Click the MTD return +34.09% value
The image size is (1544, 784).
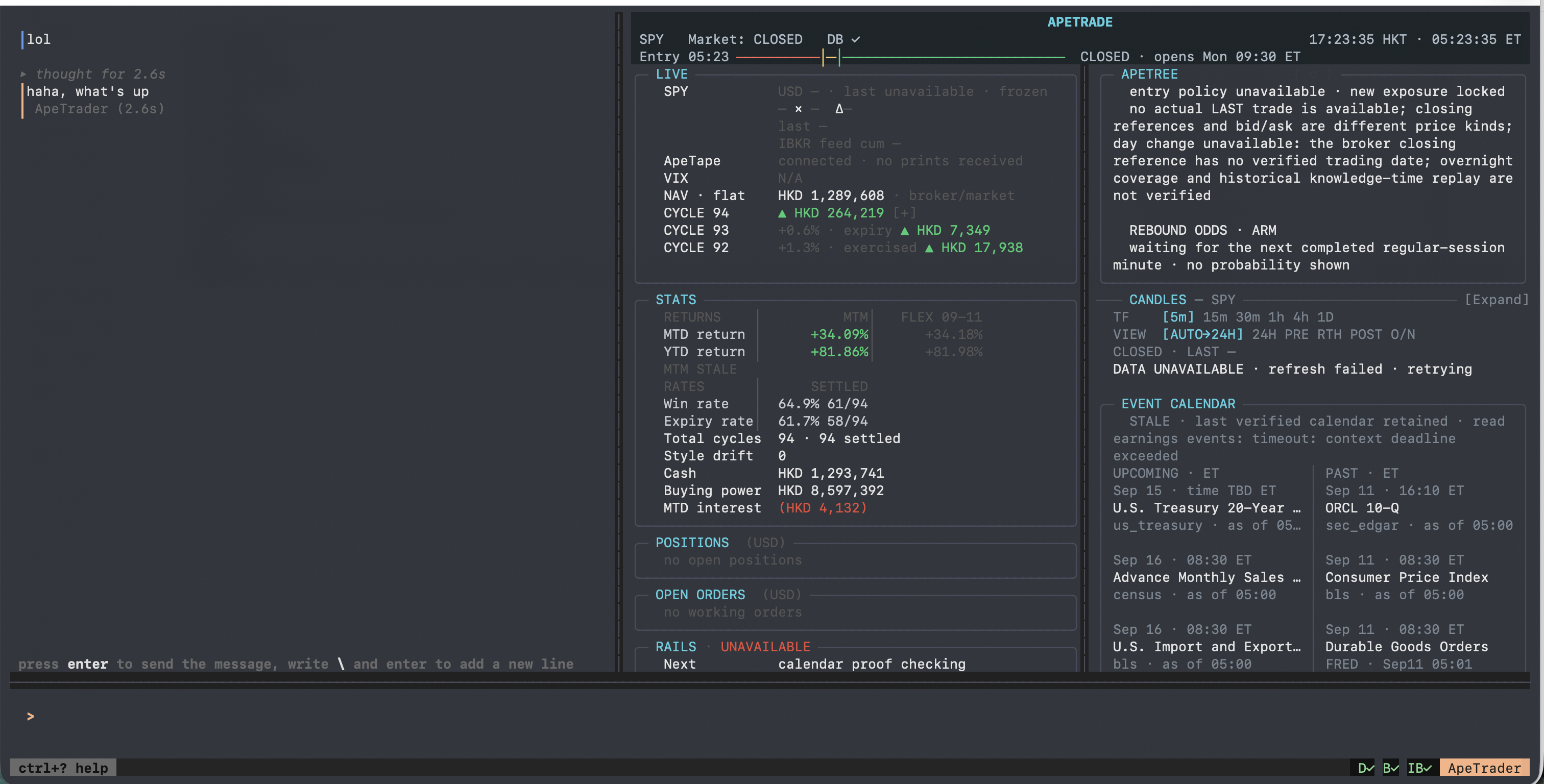tap(838, 334)
